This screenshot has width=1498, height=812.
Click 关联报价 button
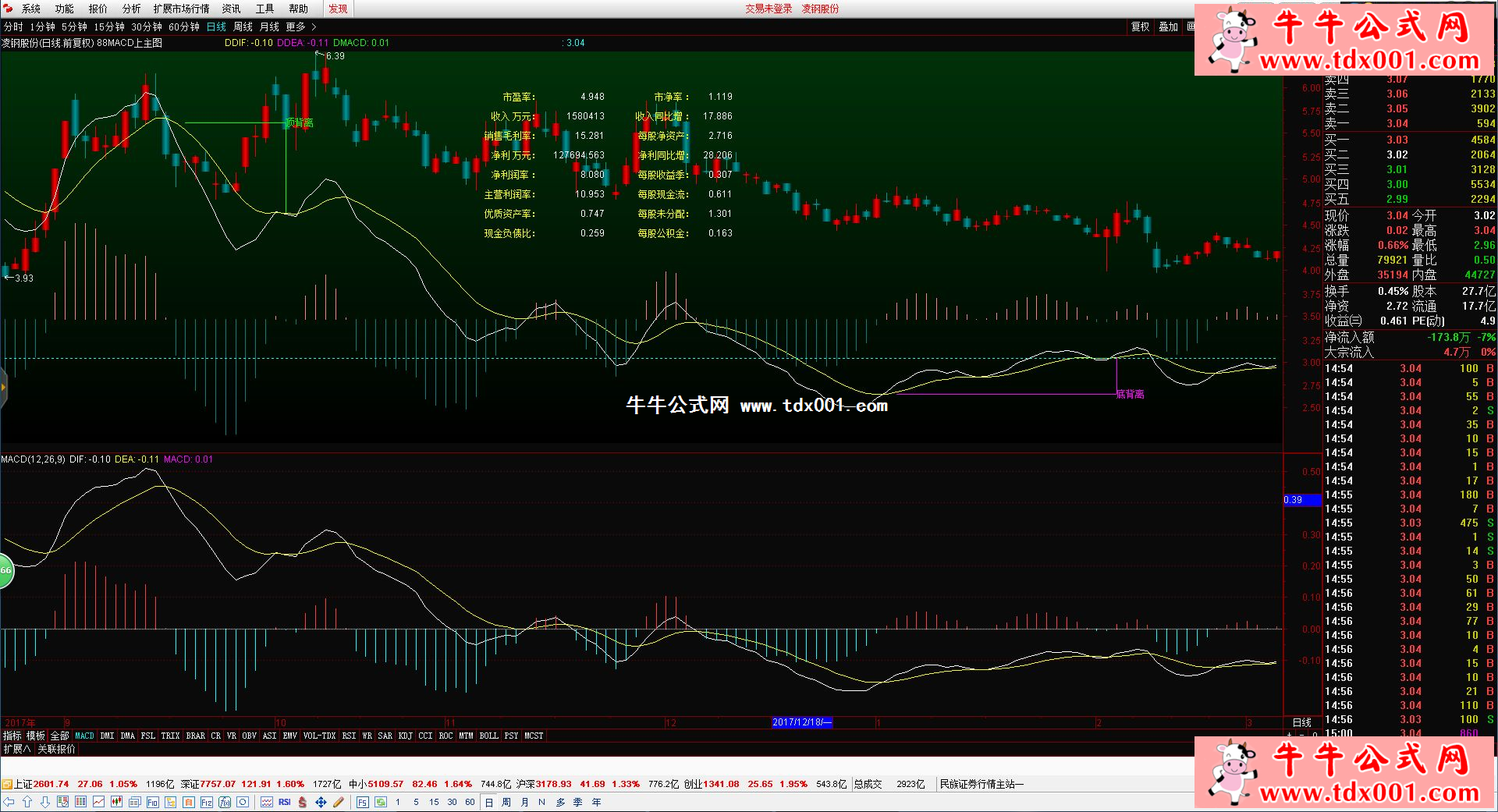tap(56, 749)
